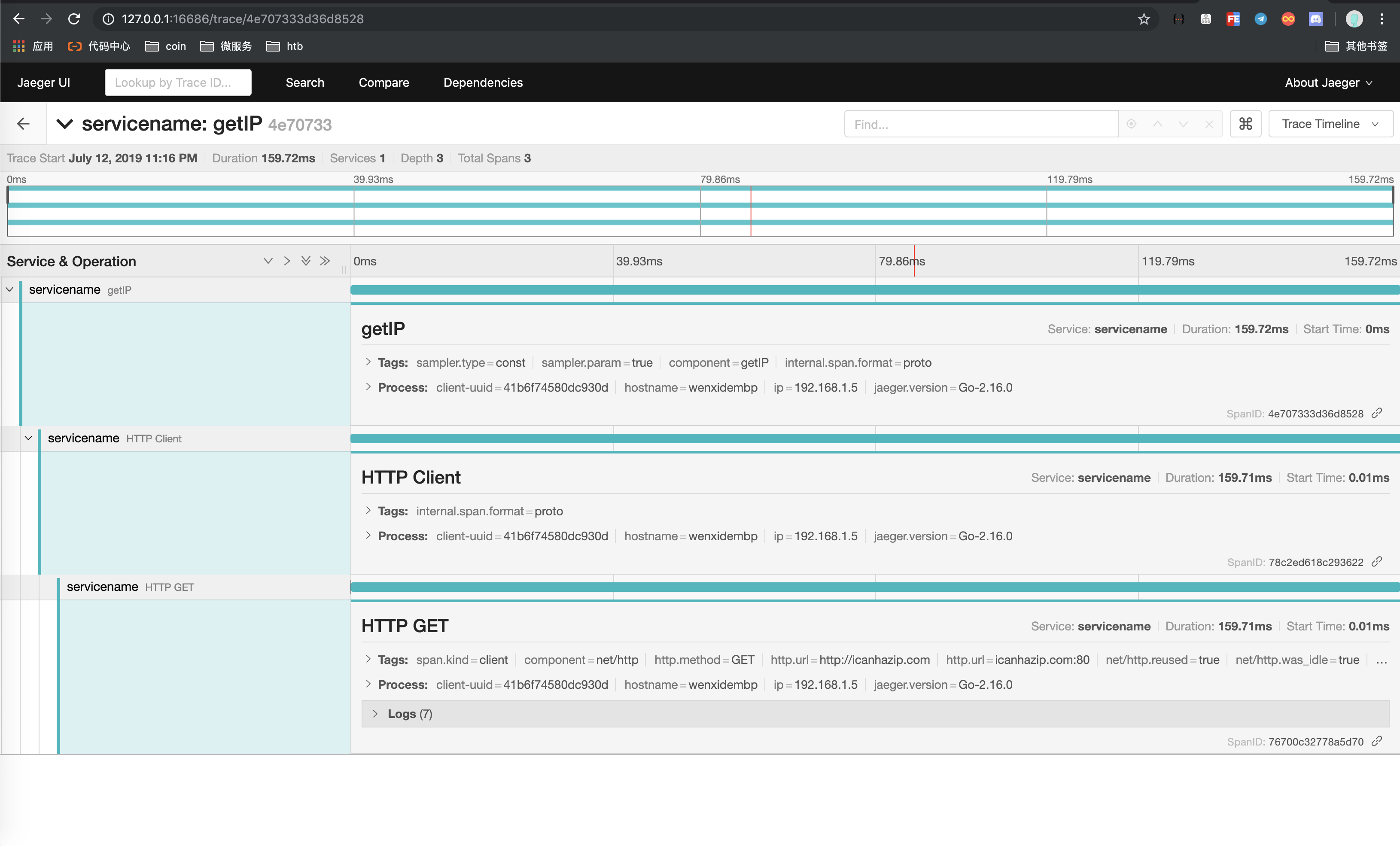Click the Jaeger UI home link
The image size is (1400, 846).
[43, 82]
